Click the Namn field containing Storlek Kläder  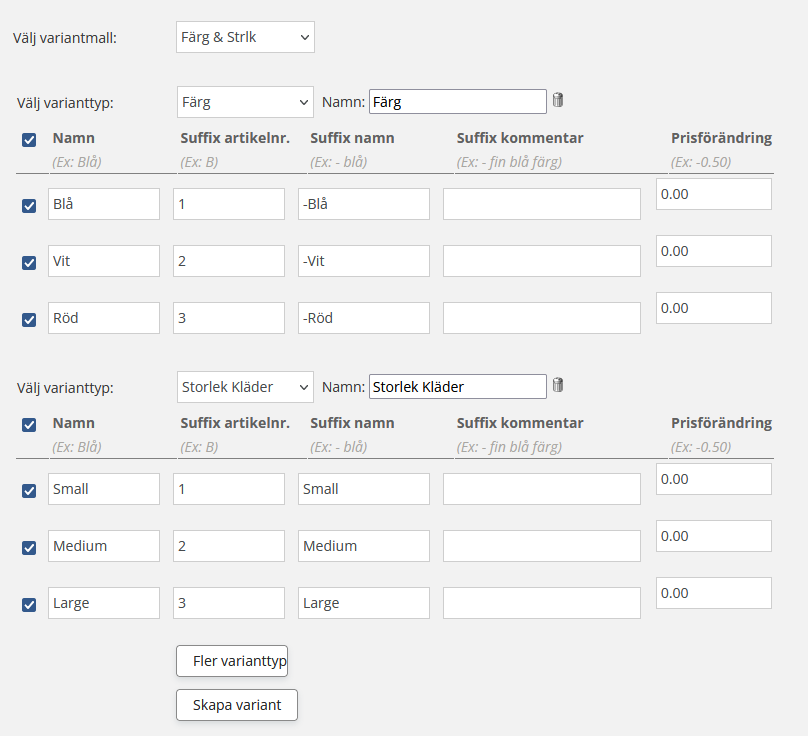click(457, 386)
